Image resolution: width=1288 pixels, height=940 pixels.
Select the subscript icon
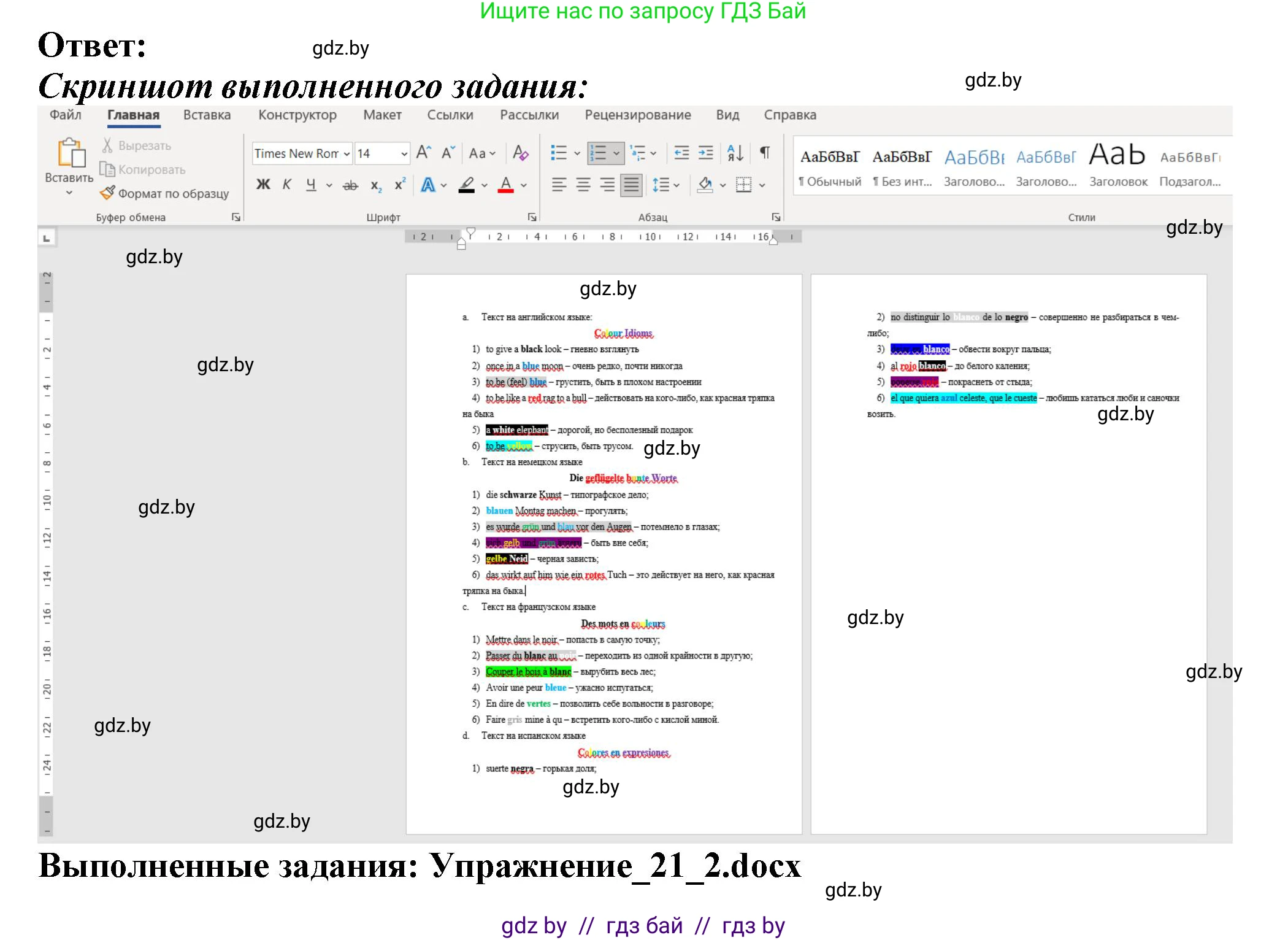(x=375, y=186)
